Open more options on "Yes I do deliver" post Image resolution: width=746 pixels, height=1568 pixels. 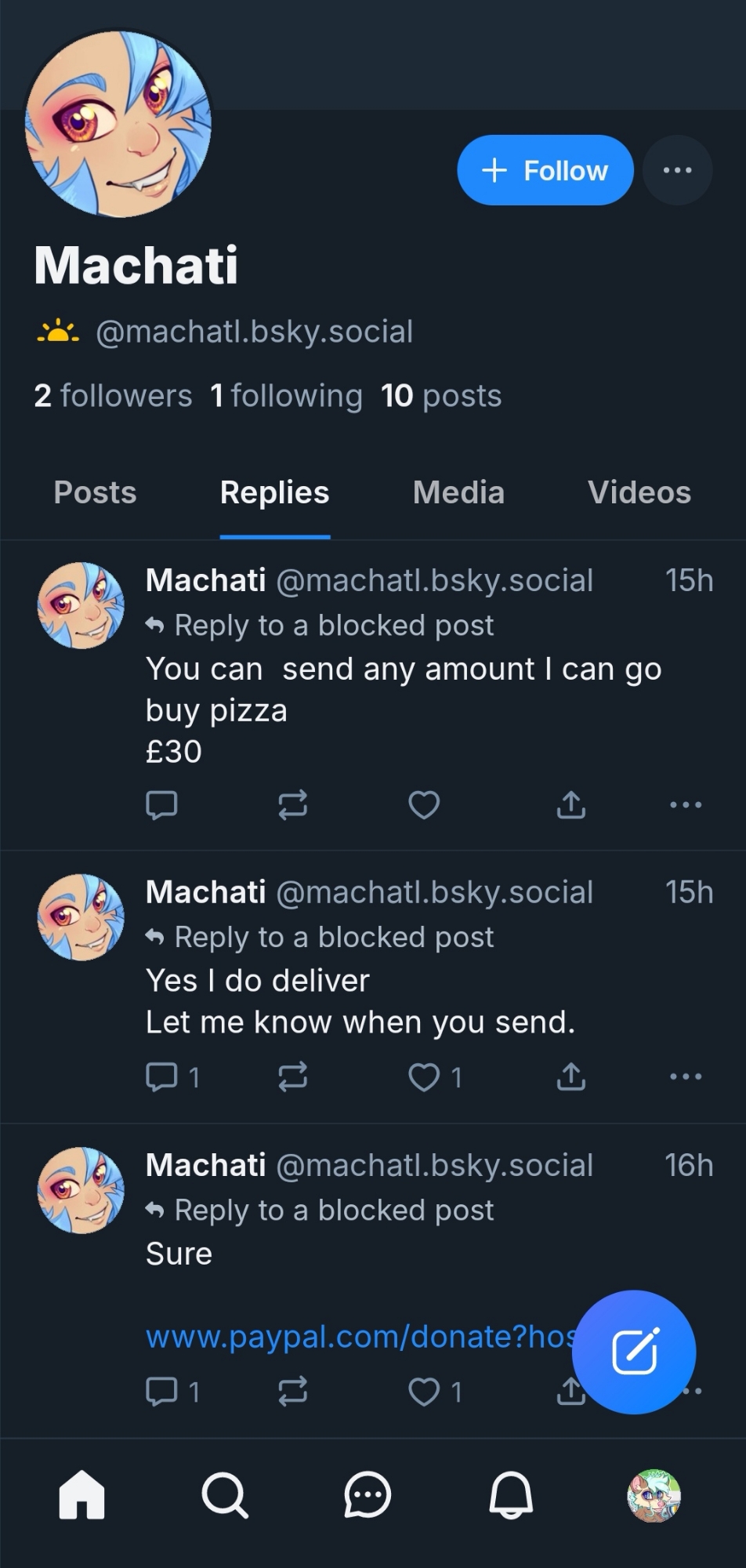(686, 1076)
